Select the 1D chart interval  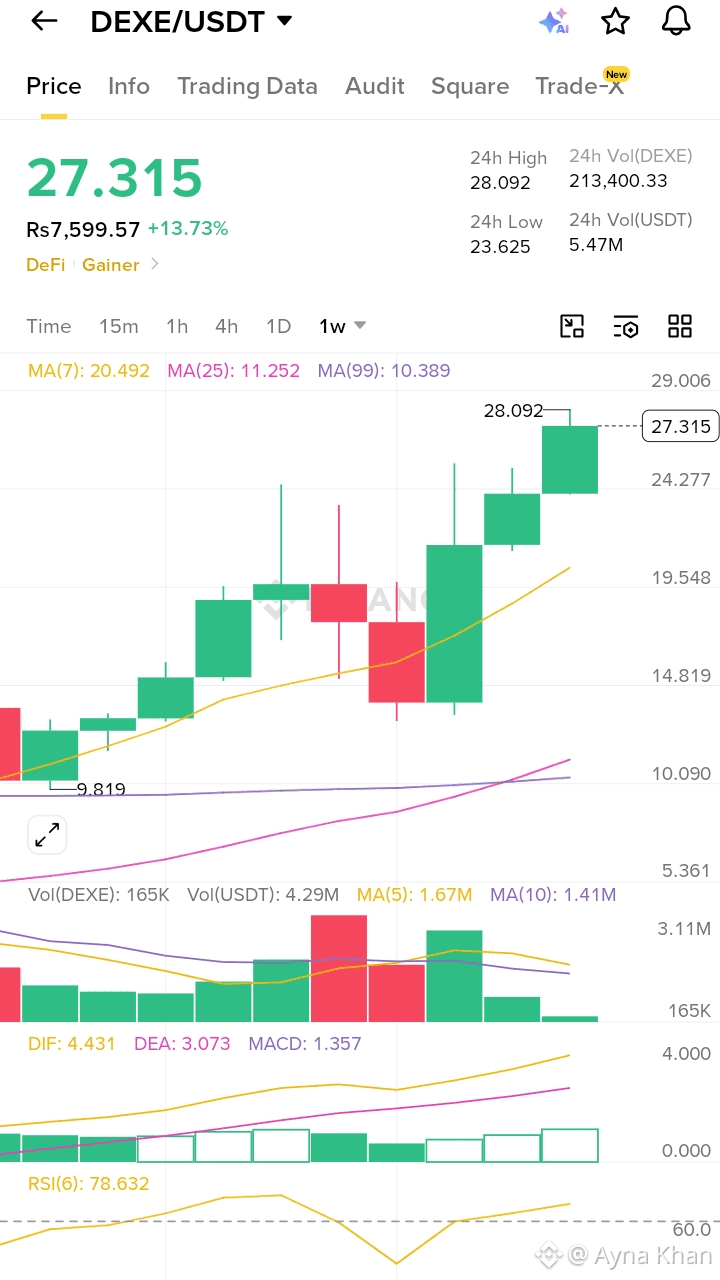click(278, 326)
